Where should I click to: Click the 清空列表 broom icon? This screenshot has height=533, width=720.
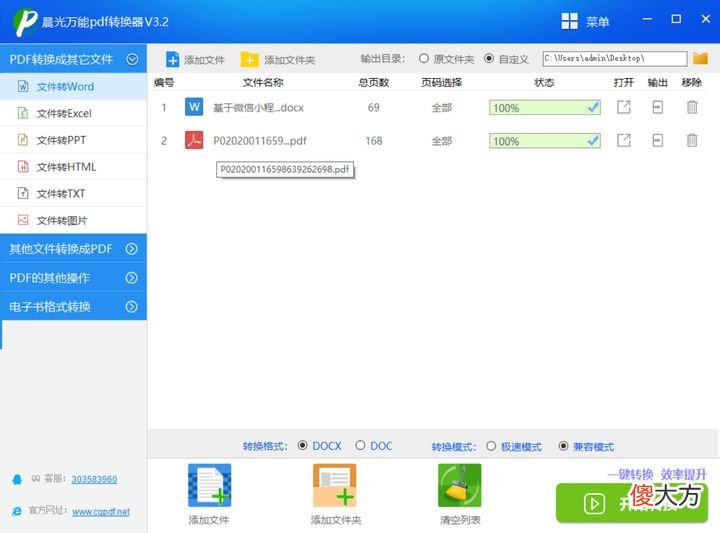tap(460, 485)
